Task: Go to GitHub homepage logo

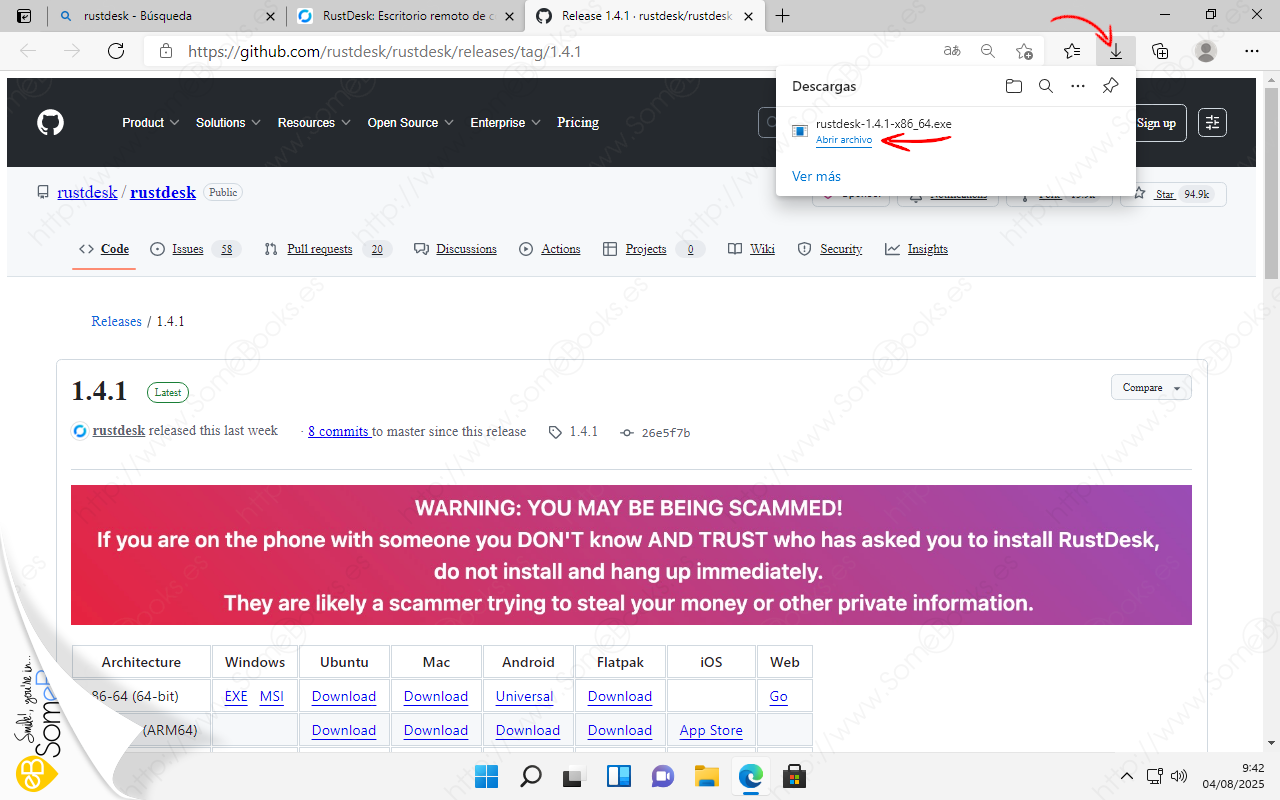Action: [x=50, y=123]
